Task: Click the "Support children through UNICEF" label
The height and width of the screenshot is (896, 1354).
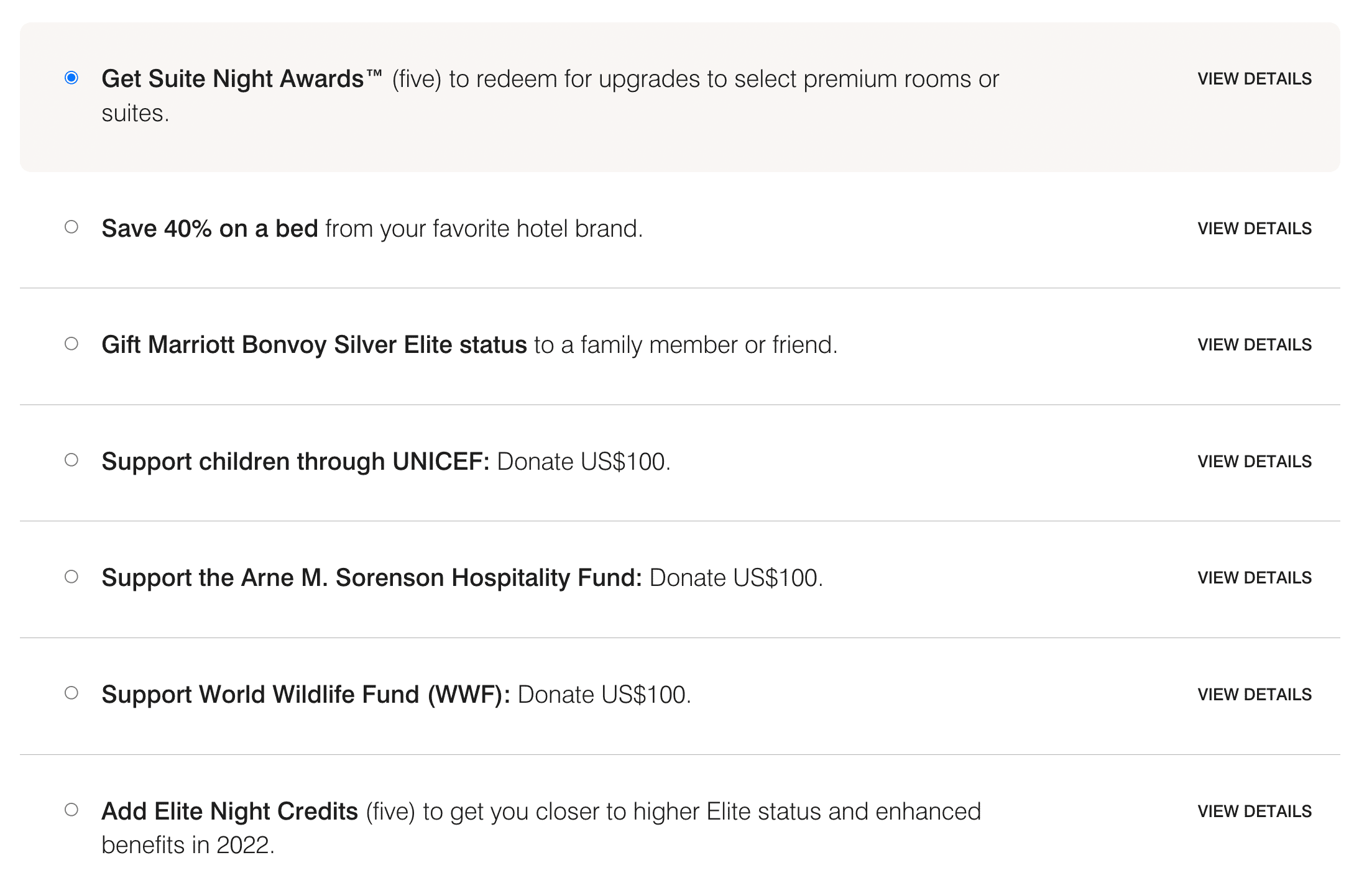Action: click(x=295, y=462)
